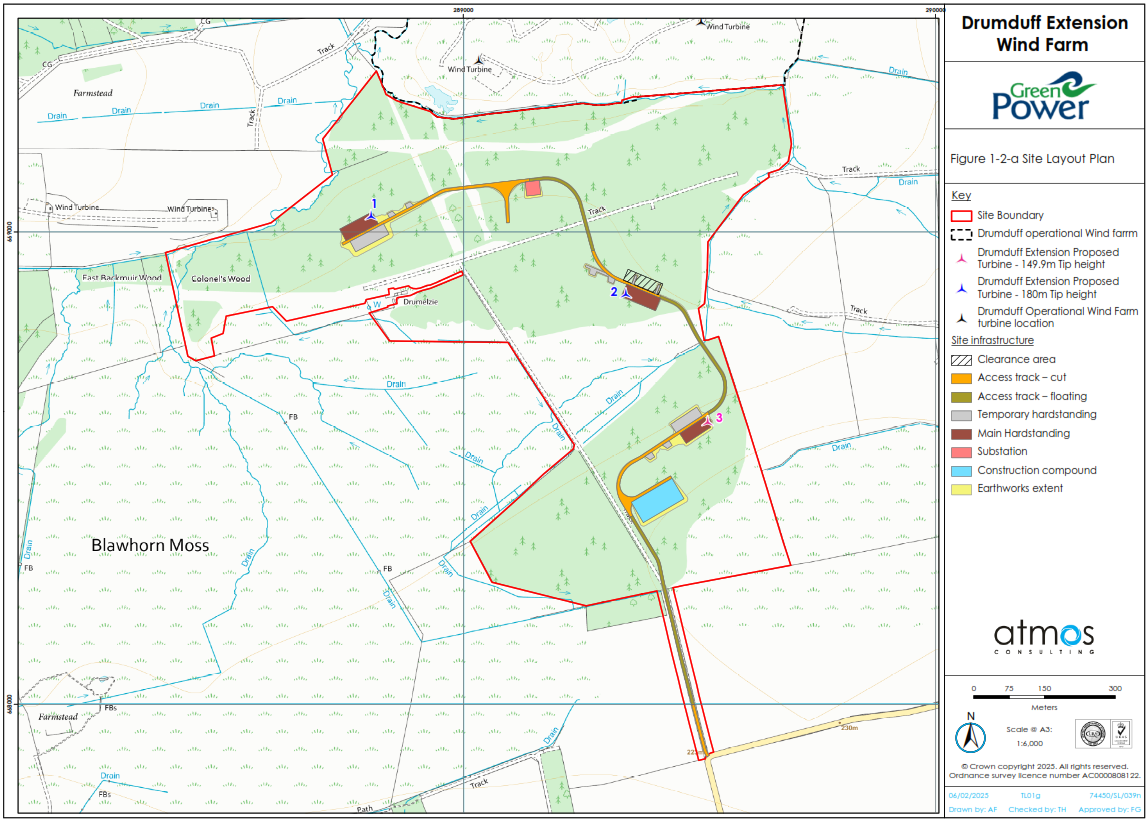Click the 149.9m tip height turbine key symbol
This screenshot has width=1147, height=820.
(x=961, y=259)
